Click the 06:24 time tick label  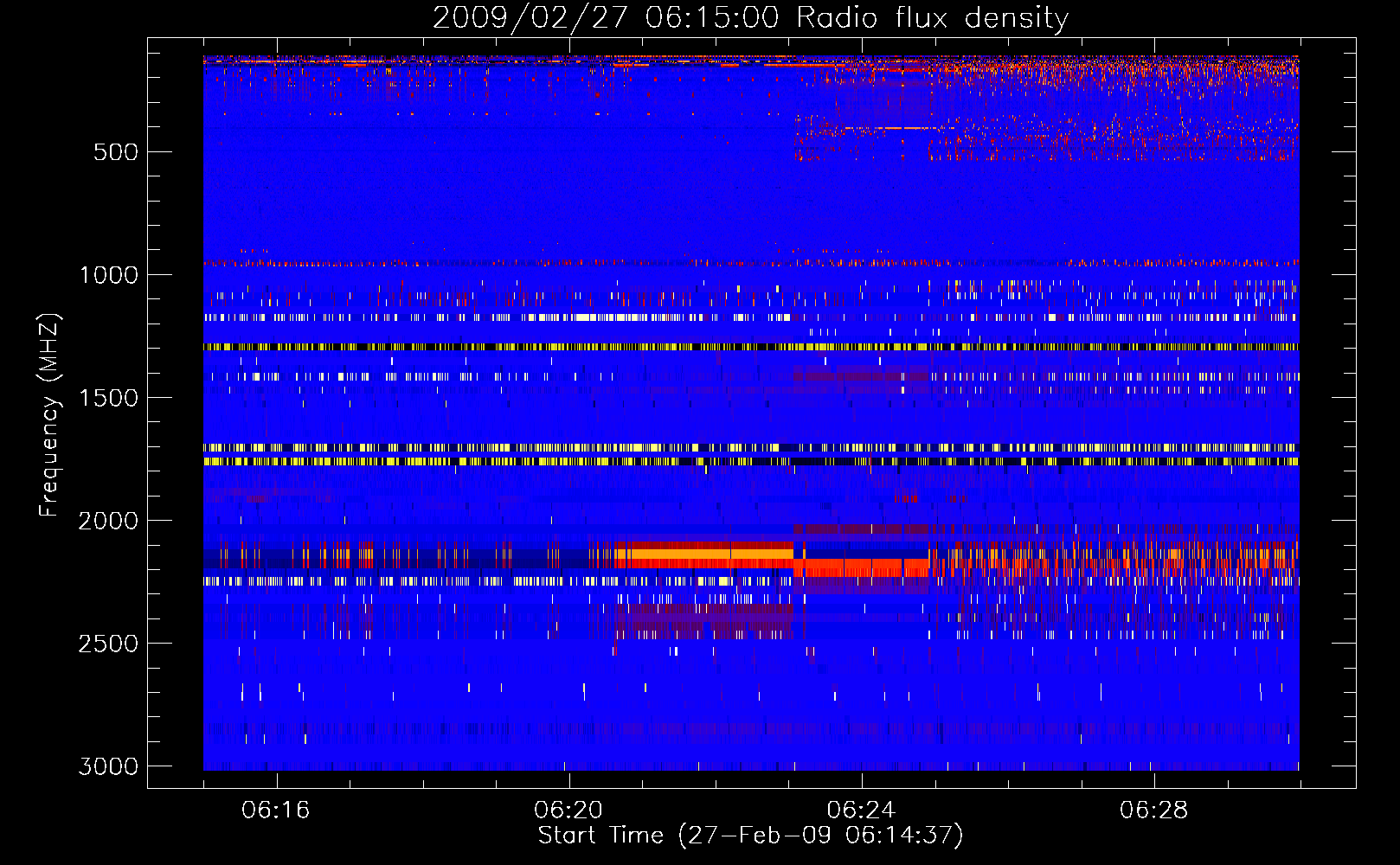[861, 810]
